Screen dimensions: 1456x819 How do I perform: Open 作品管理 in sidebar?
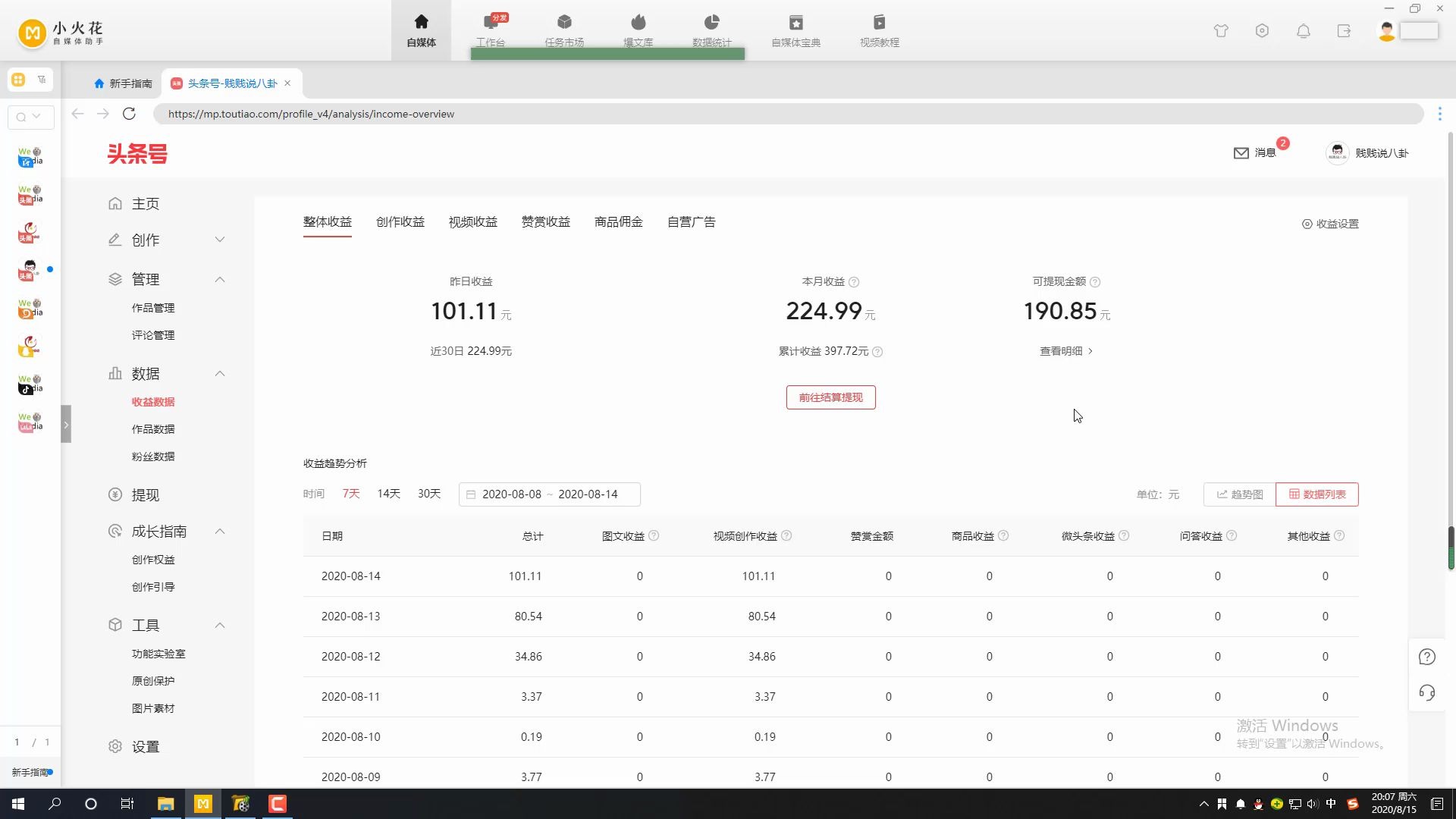pyautogui.click(x=153, y=308)
